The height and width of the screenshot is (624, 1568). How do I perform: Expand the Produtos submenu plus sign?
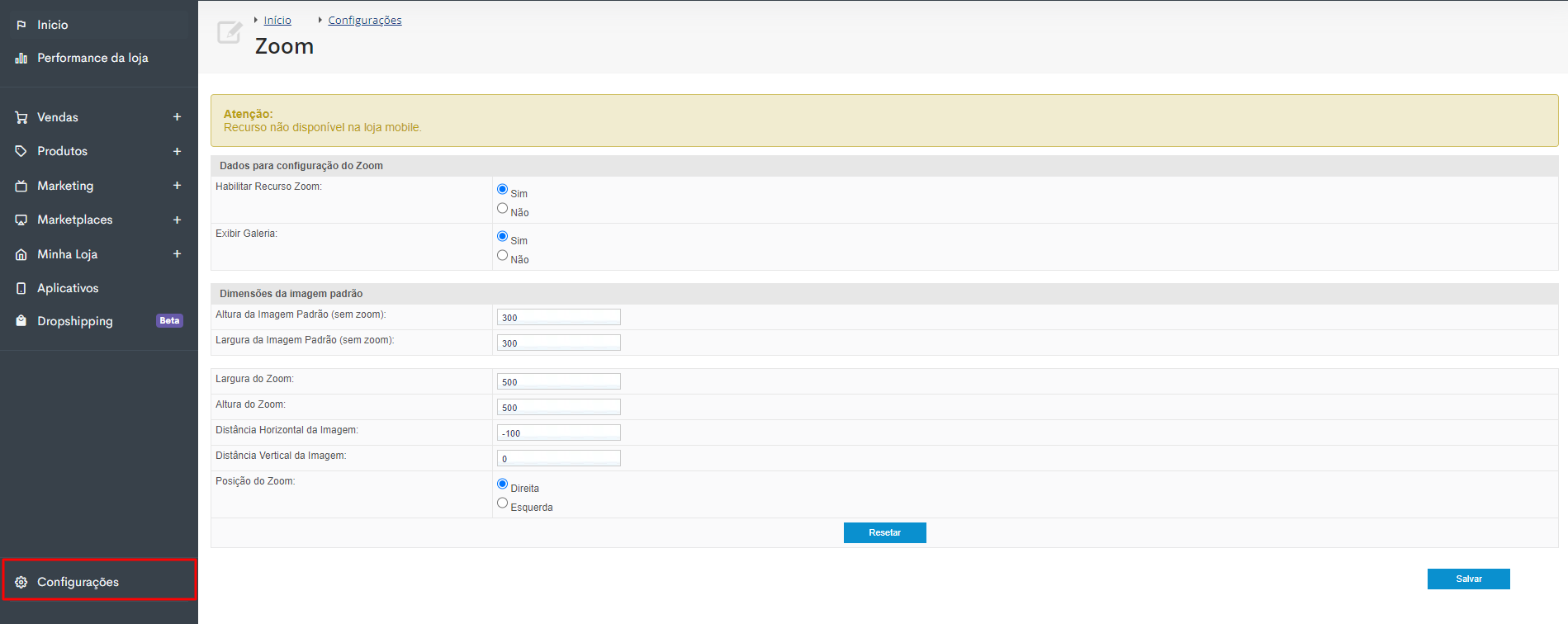pyautogui.click(x=177, y=152)
